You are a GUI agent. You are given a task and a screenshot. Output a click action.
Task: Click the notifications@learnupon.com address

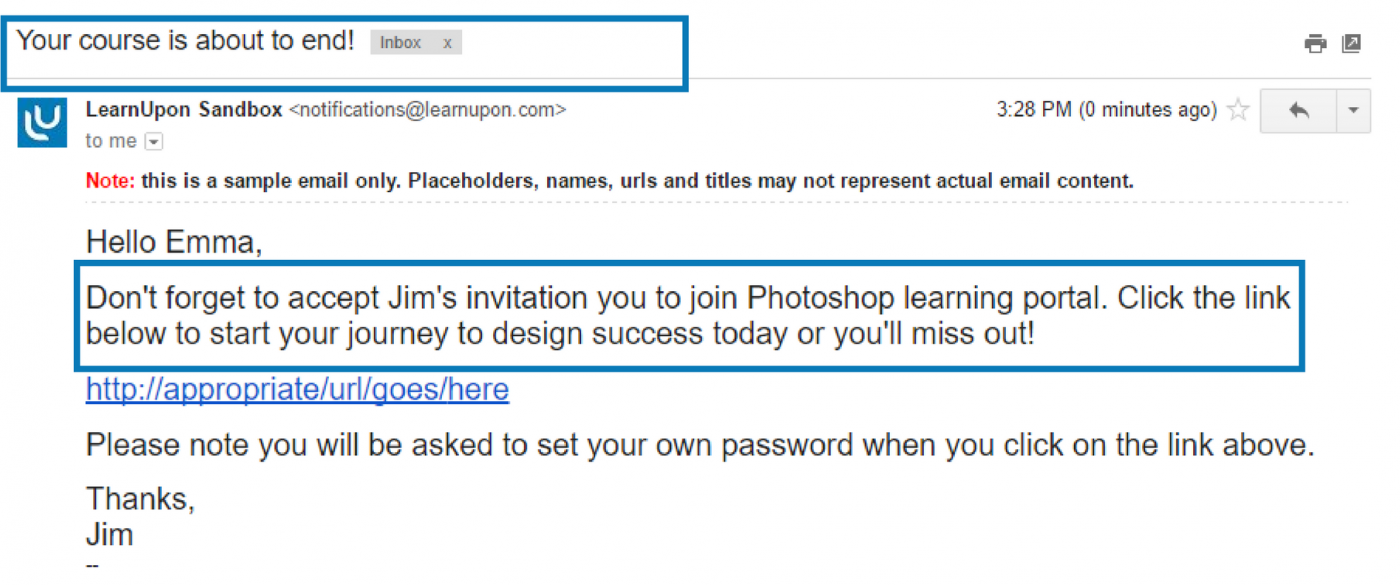(427, 110)
